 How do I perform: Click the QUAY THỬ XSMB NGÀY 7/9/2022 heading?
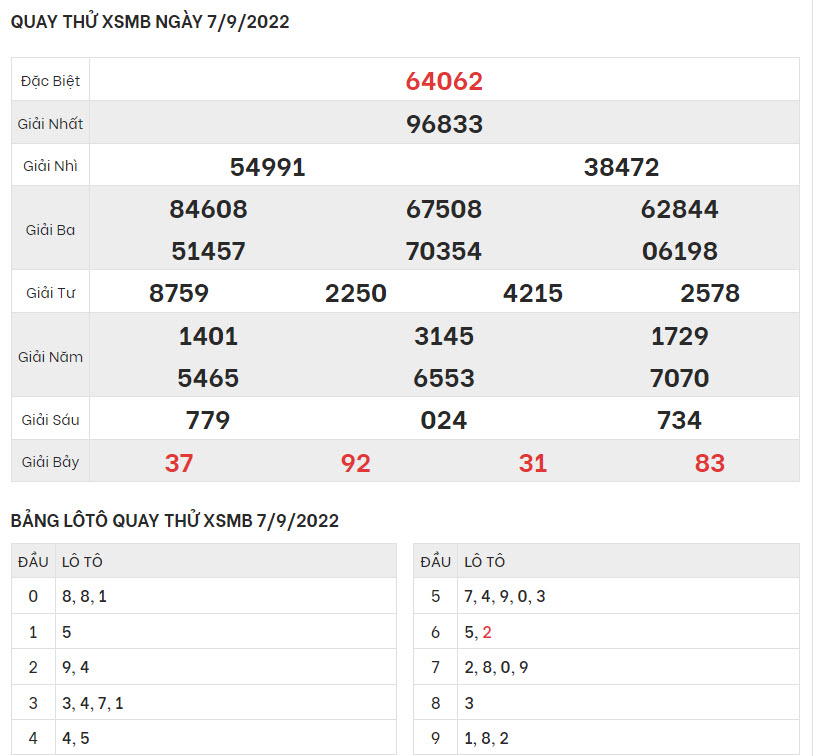pos(150,22)
